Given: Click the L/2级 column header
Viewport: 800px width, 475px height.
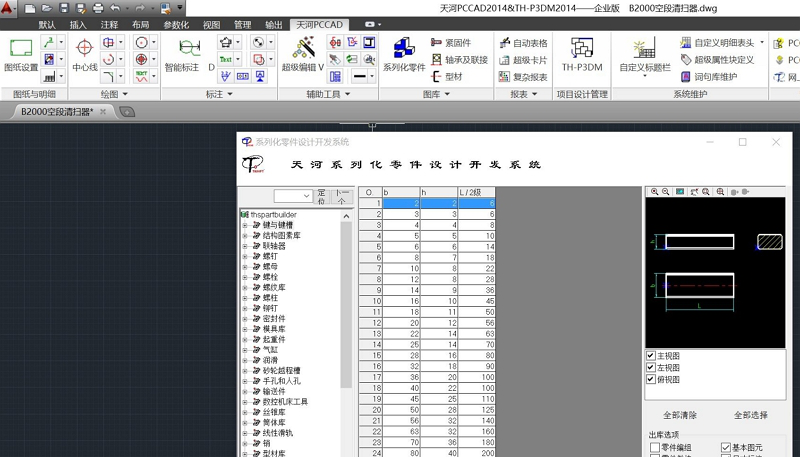Looking at the screenshot, I should coord(476,192).
